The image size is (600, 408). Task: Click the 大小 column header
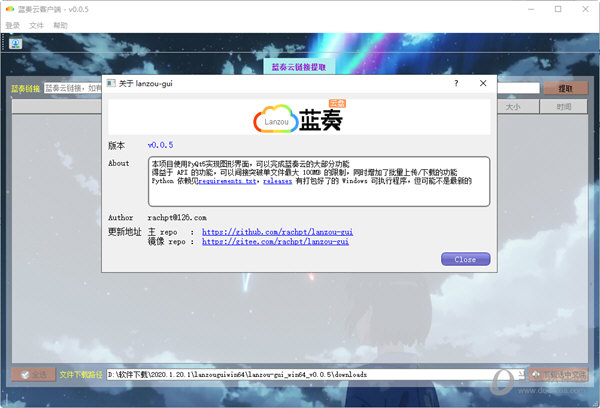coord(513,107)
